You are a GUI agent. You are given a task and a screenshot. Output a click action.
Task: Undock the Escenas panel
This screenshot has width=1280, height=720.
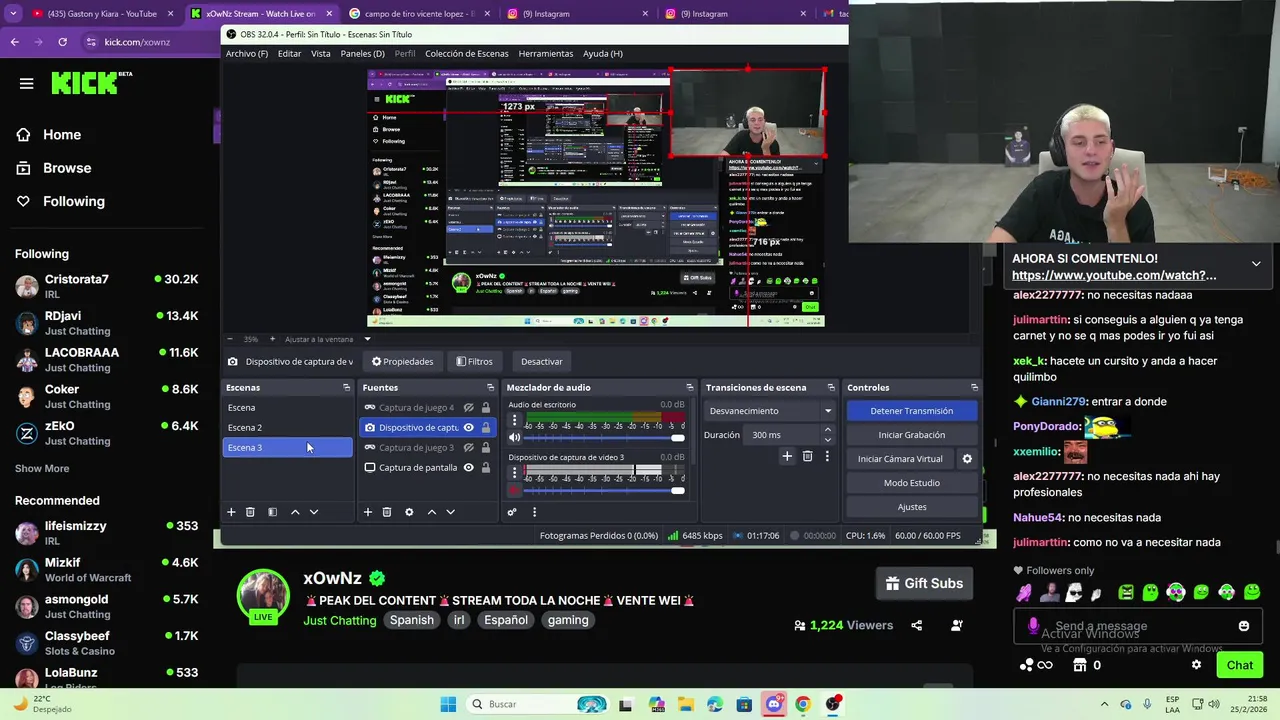click(x=347, y=388)
